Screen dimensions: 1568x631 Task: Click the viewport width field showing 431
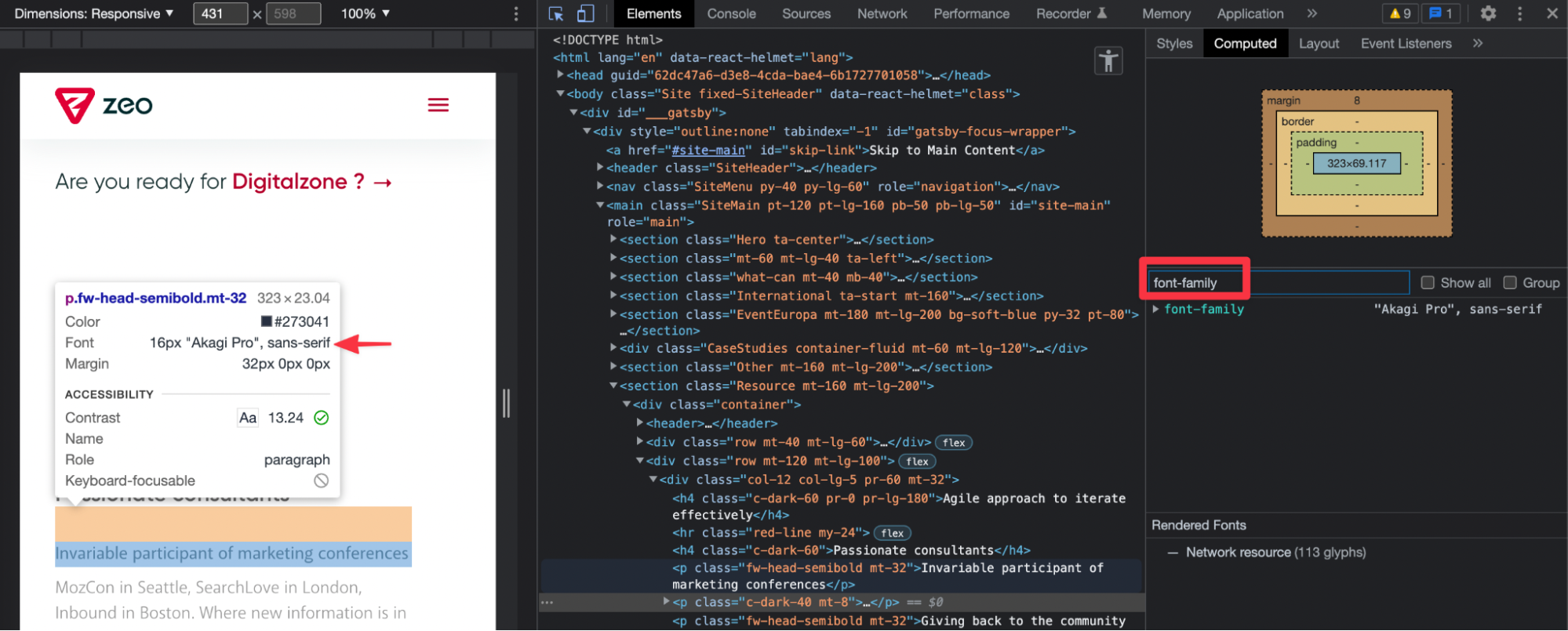point(220,13)
